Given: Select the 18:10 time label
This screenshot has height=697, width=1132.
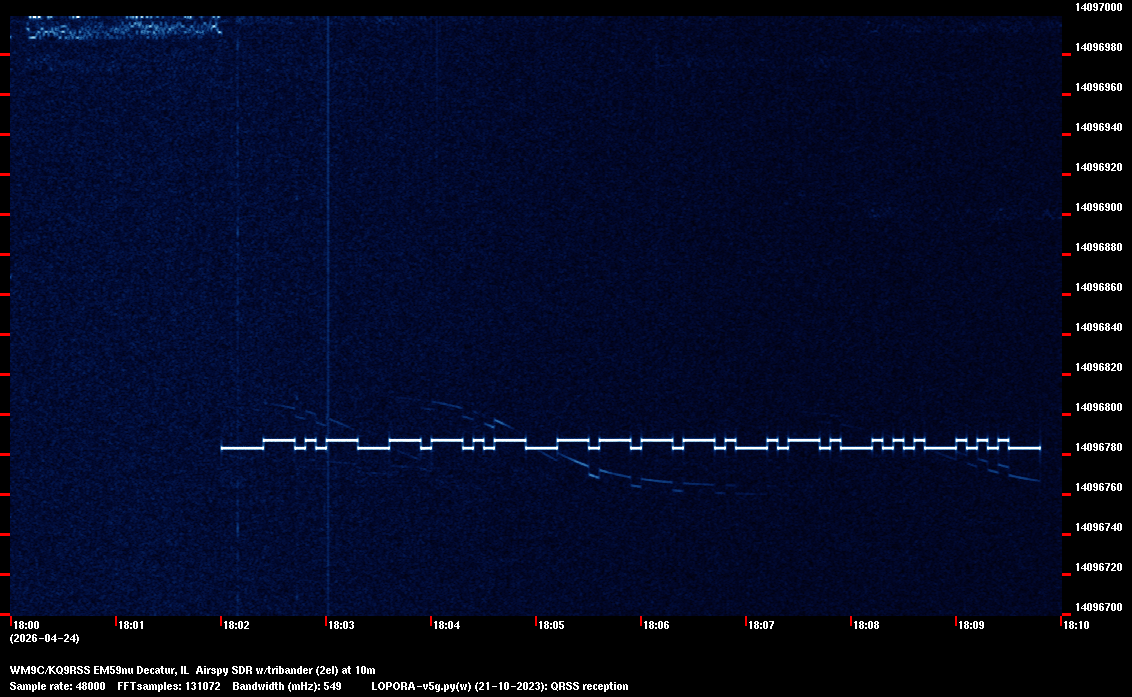Looking at the screenshot, I should tap(1075, 625).
